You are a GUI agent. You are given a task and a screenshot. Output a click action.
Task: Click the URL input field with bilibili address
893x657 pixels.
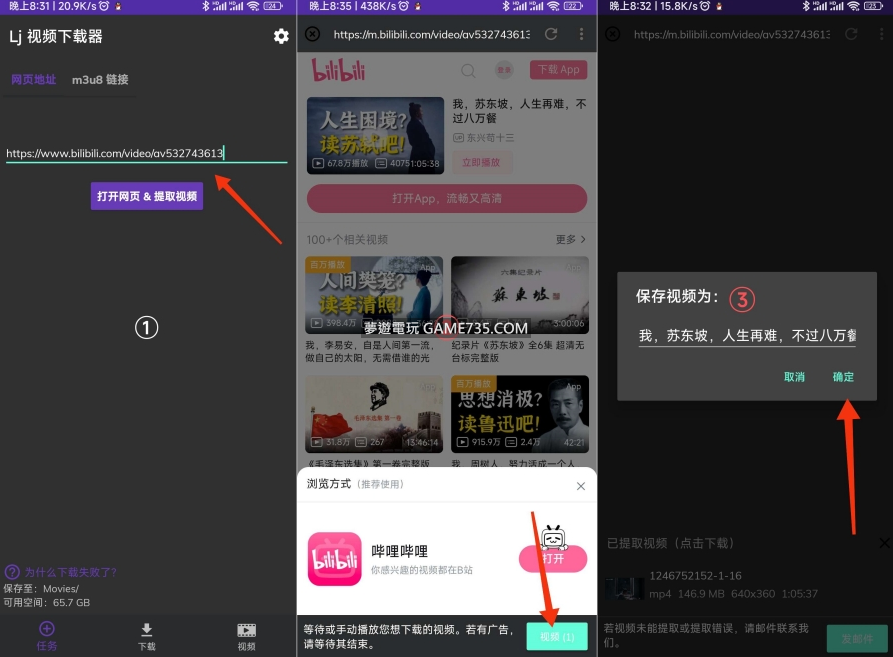click(x=146, y=153)
